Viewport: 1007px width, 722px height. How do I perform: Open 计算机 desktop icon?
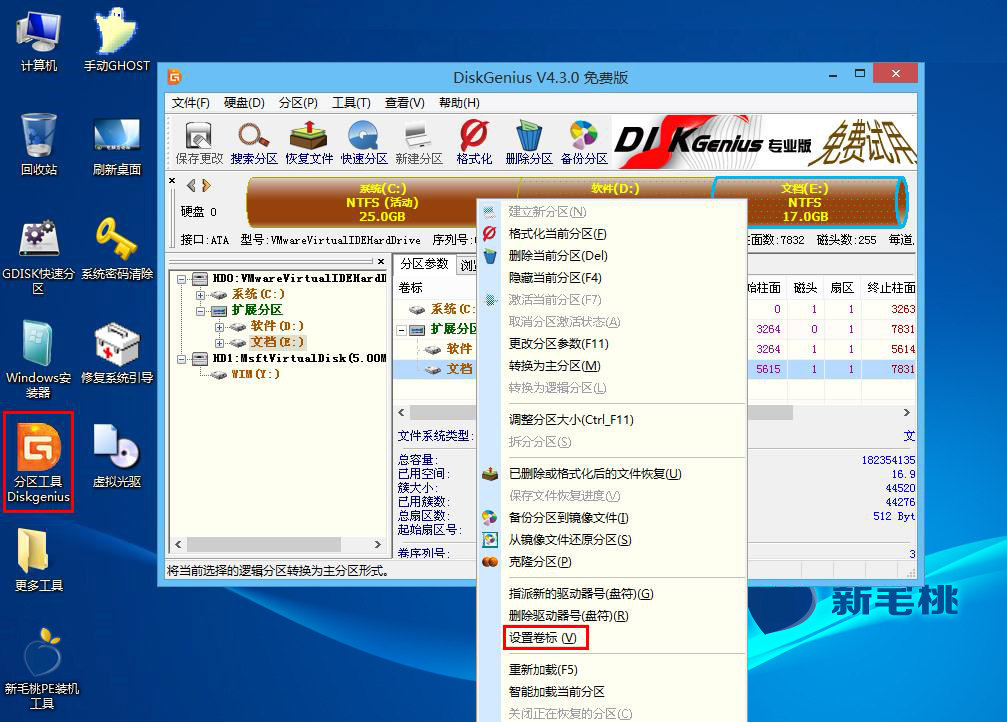[39, 42]
